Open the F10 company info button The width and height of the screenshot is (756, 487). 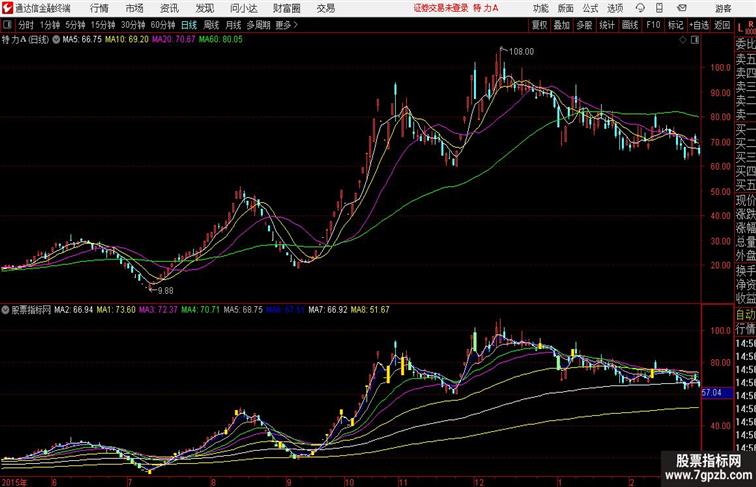[x=653, y=25]
